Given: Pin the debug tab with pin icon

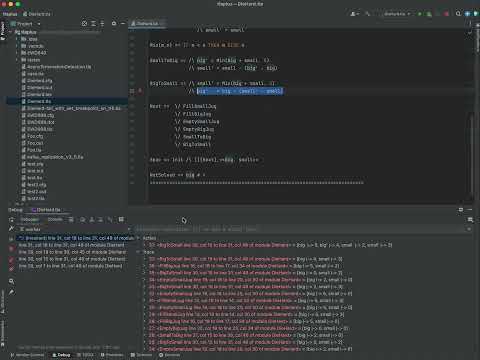Looking at the screenshot, I should coord(12,292).
